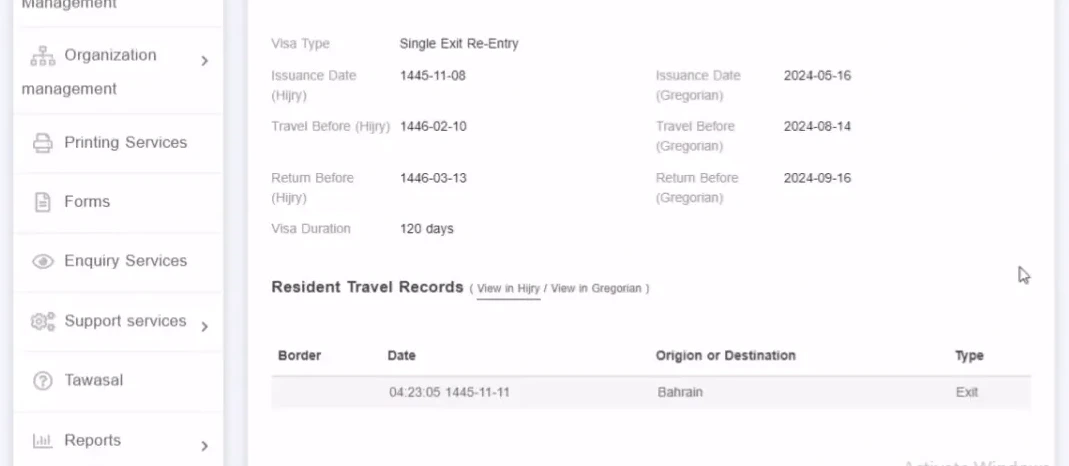Image resolution: width=1069 pixels, height=466 pixels.
Task: Click the Tawasal question mark icon
Action: click(43, 381)
